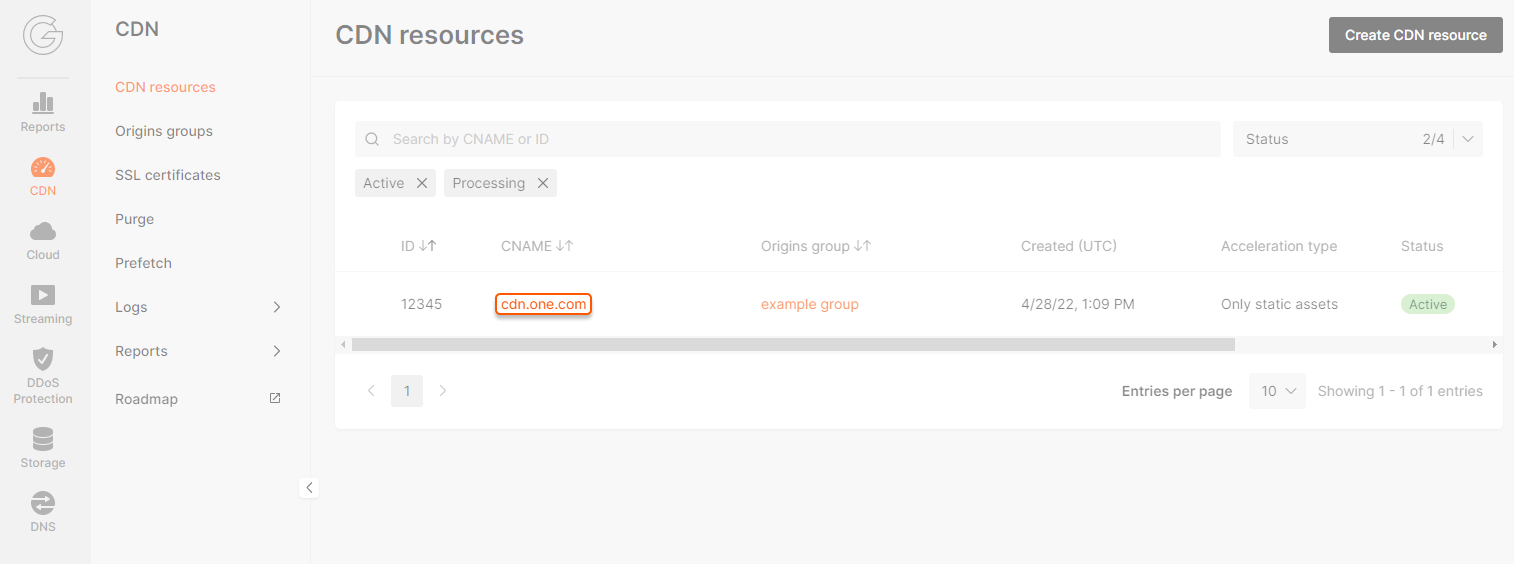Click Create CDN resource button
Viewport: 1514px width, 564px height.
[1415, 35]
